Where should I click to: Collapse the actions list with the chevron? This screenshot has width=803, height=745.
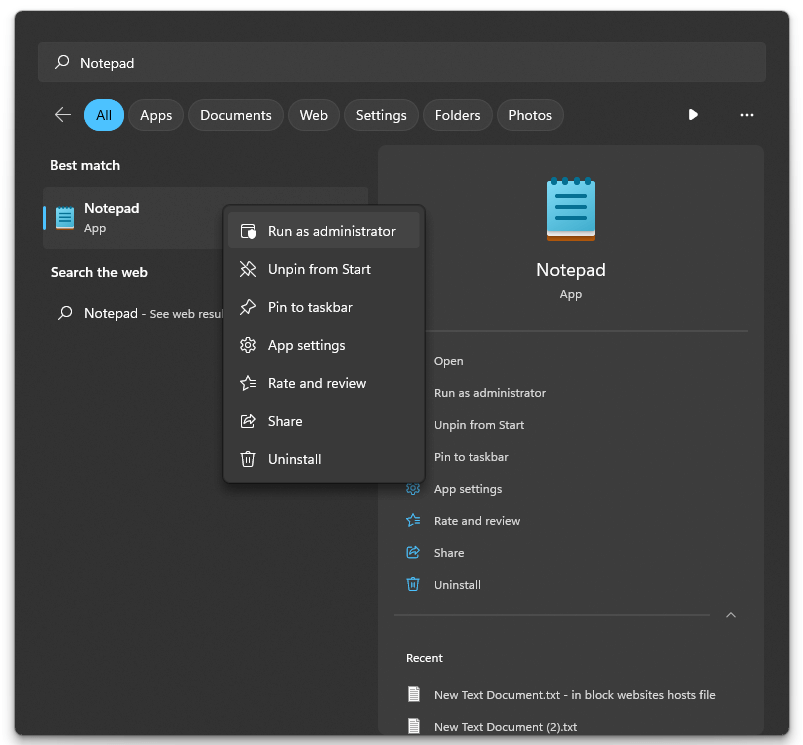(x=731, y=615)
